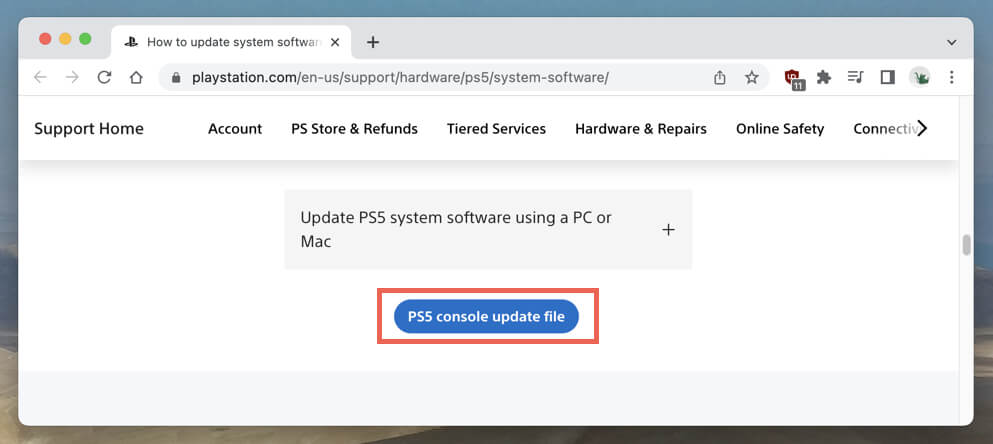The image size is (993, 444).
Task: Expand Update PS5 using PC or Mac
Action: point(668,230)
